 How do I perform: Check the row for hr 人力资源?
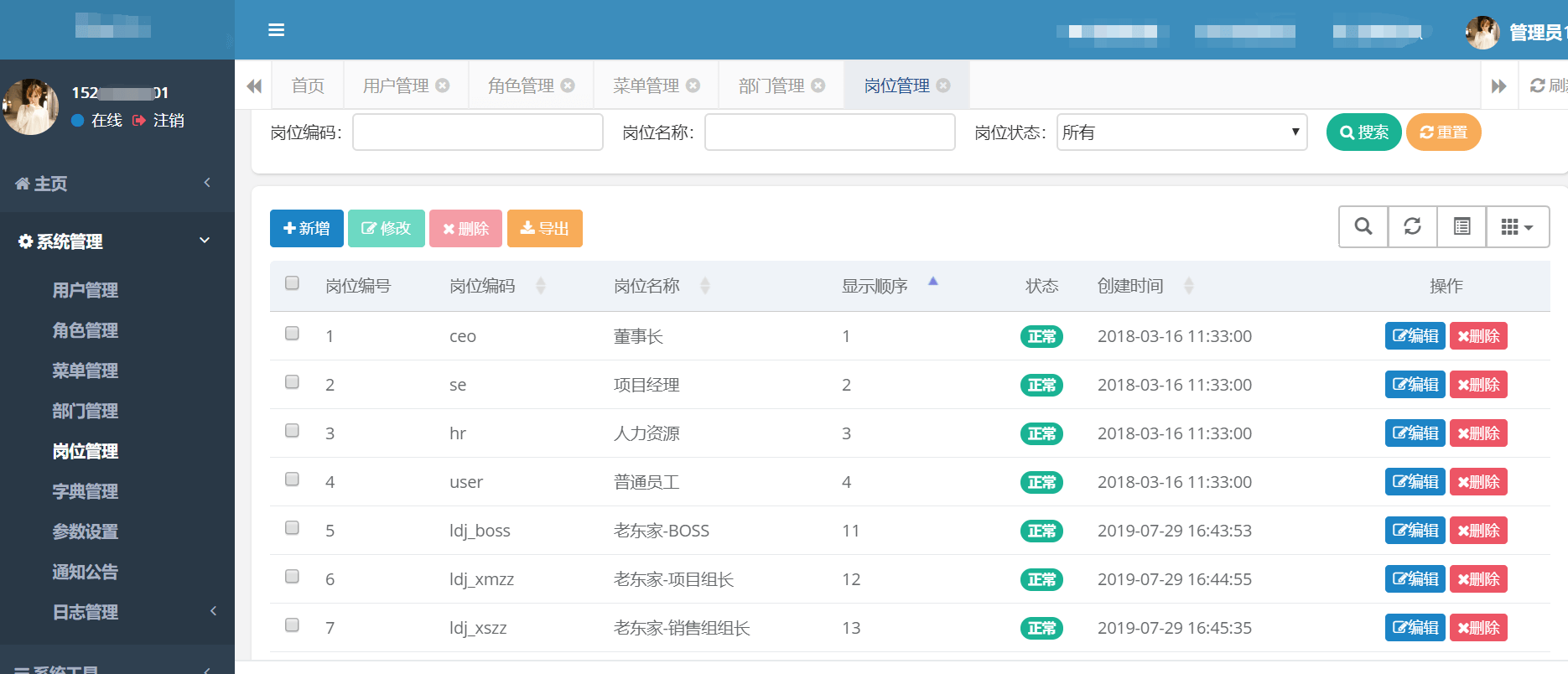292,431
